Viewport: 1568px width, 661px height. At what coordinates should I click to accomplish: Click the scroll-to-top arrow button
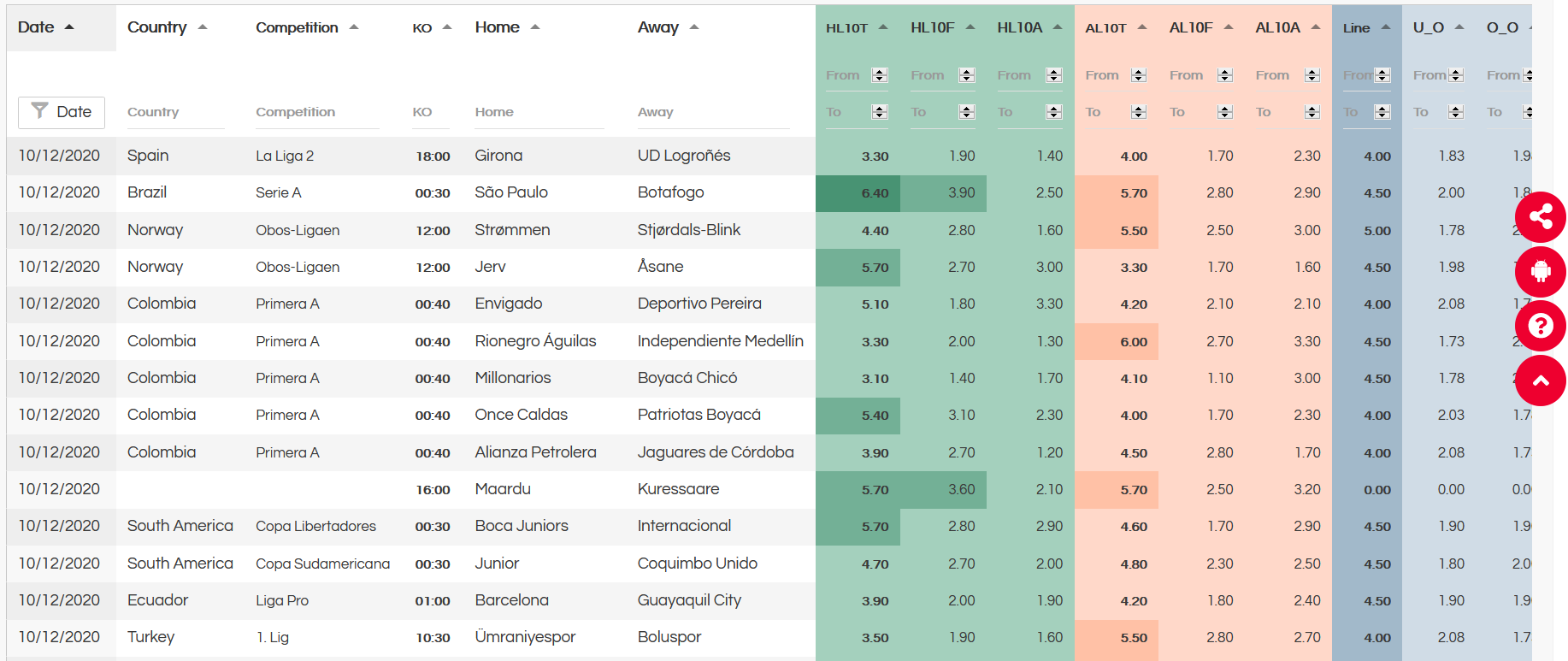point(1540,381)
